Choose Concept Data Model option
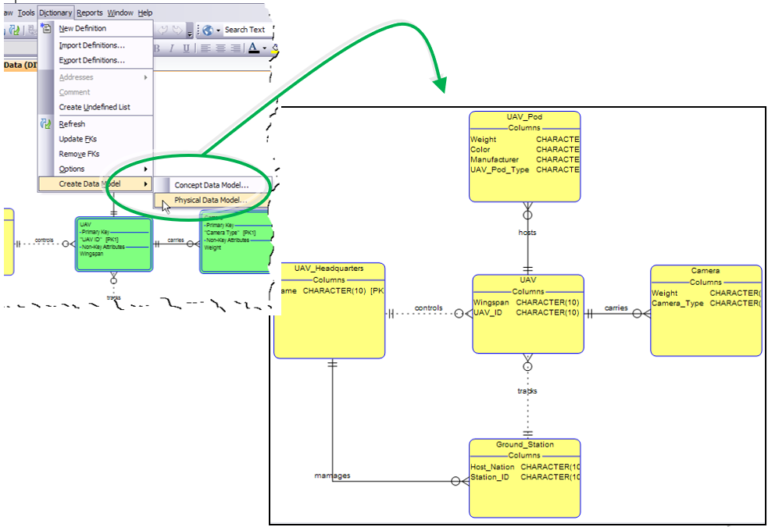The height and width of the screenshot is (527, 768). [211, 185]
